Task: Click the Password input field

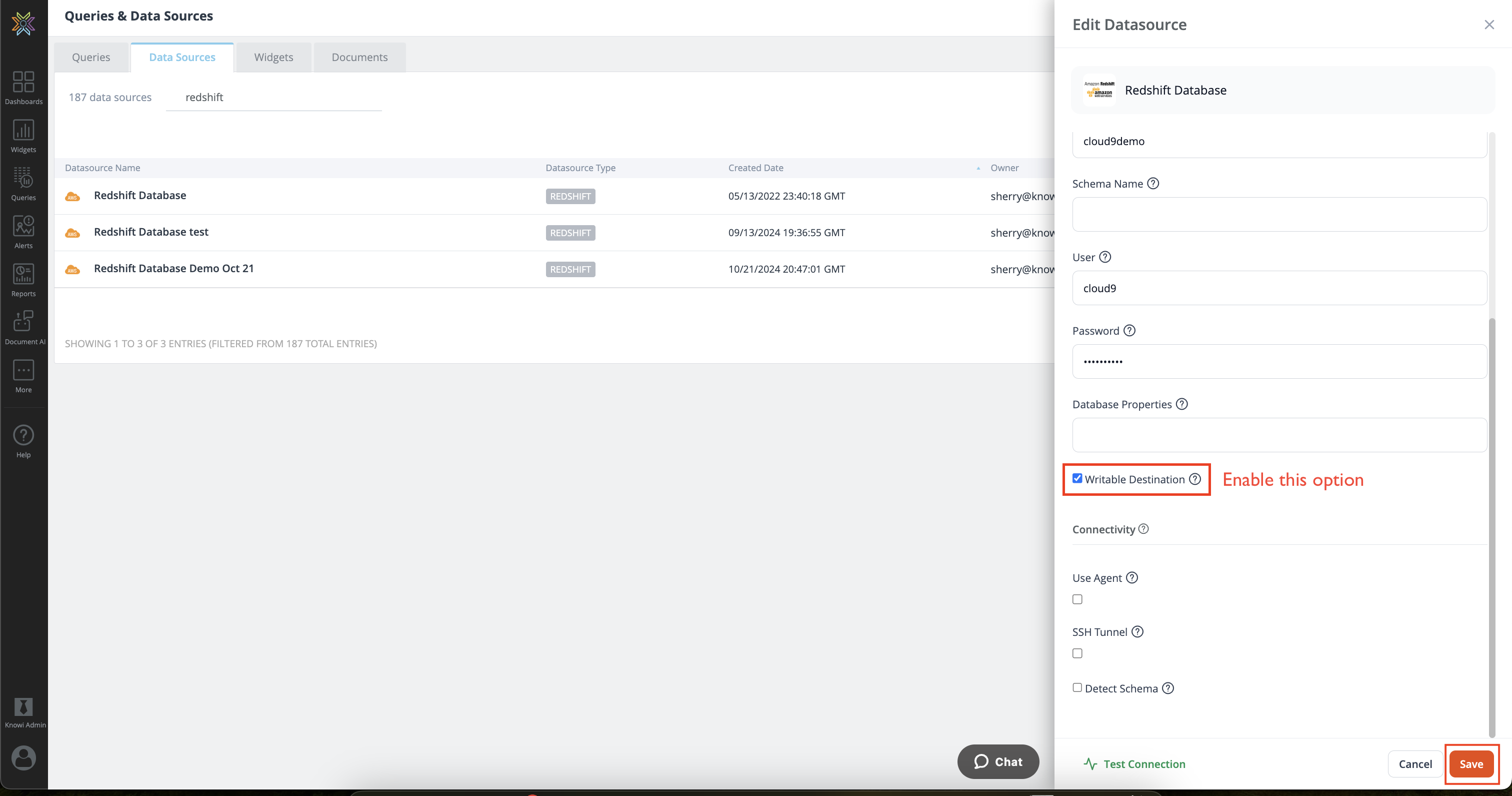Action: pos(1279,361)
